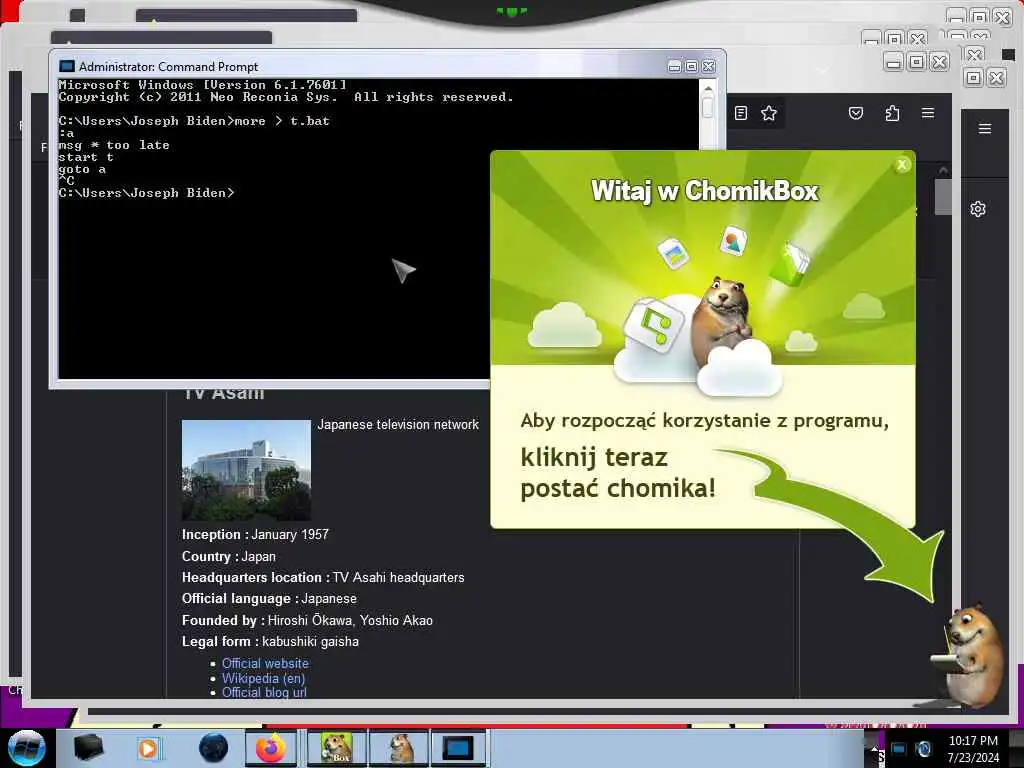The width and height of the screenshot is (1024, 768).
Task: Click the monitor icon in system tray
Action: click(x=899, y=748)
